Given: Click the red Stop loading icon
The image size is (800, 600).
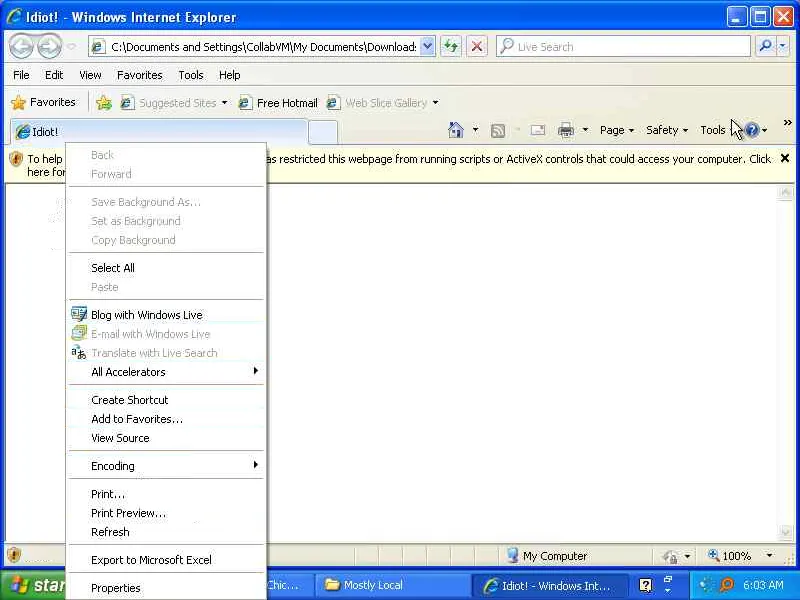Looking at the screenshot, I should point(477,46).
